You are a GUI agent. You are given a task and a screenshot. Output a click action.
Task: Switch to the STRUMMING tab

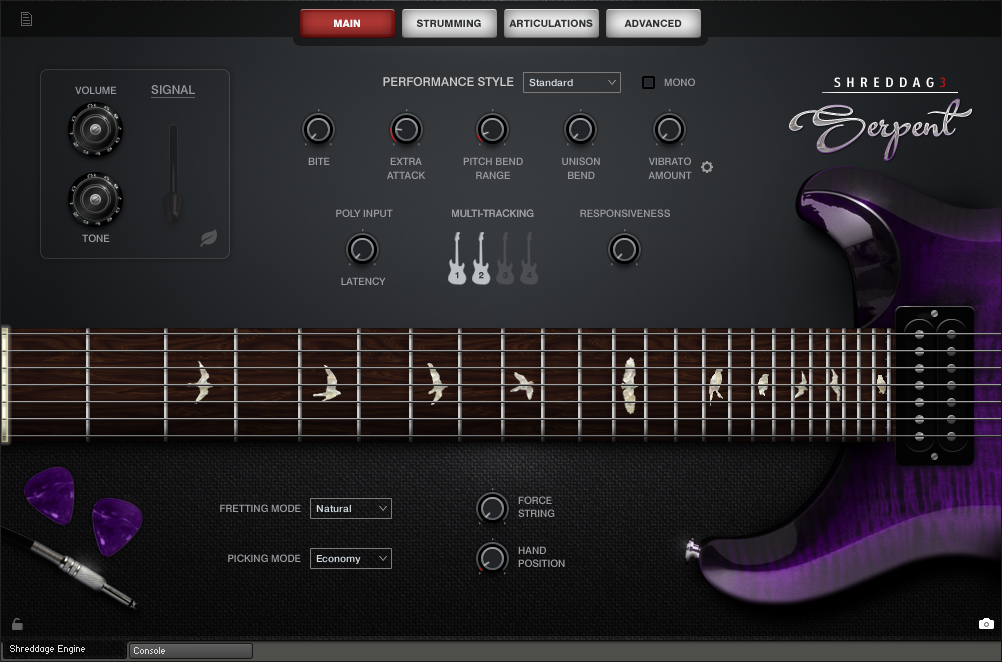pos(449,22)
